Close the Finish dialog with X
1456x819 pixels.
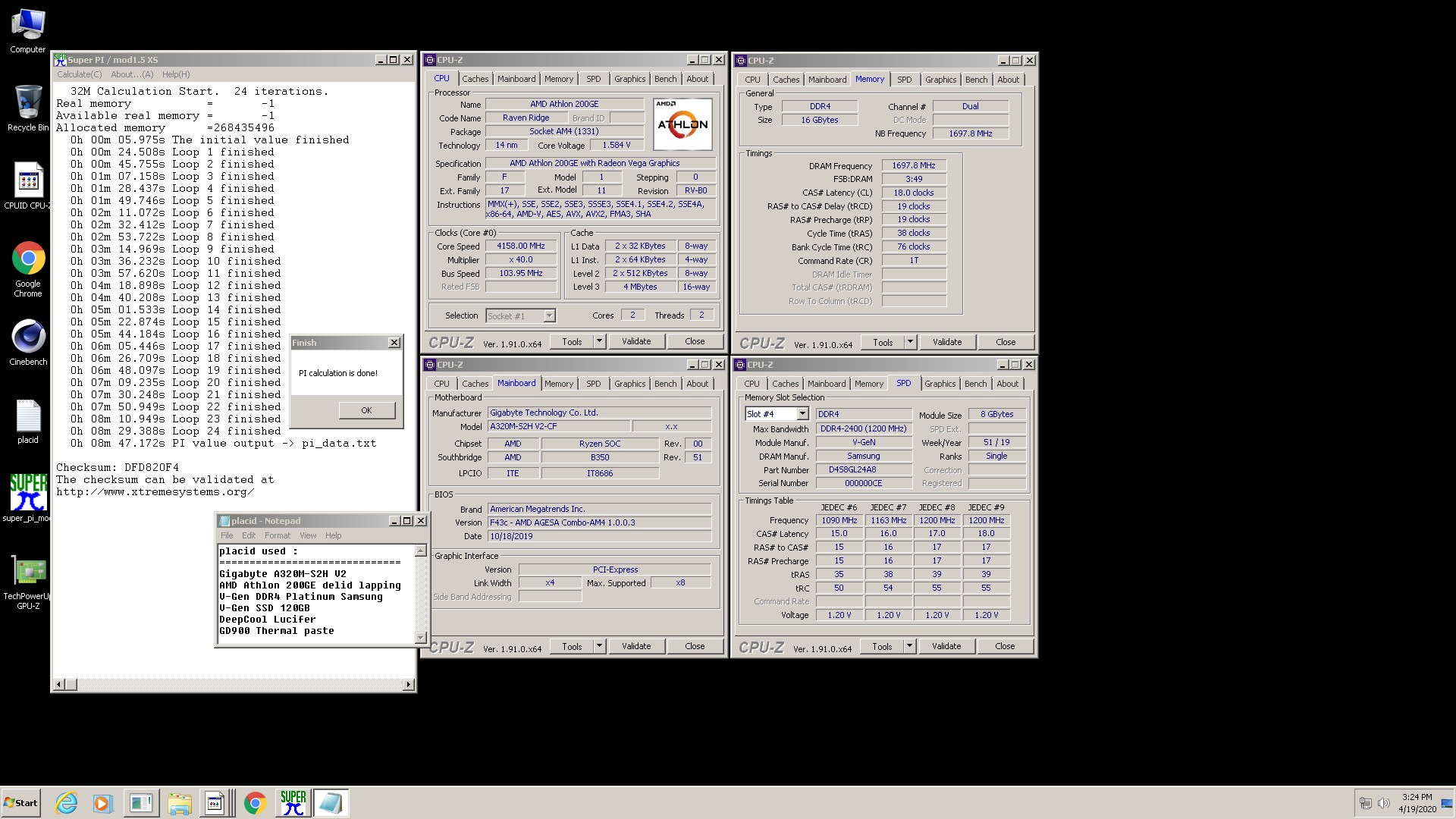pyautogui.click(x=394, y=343)
